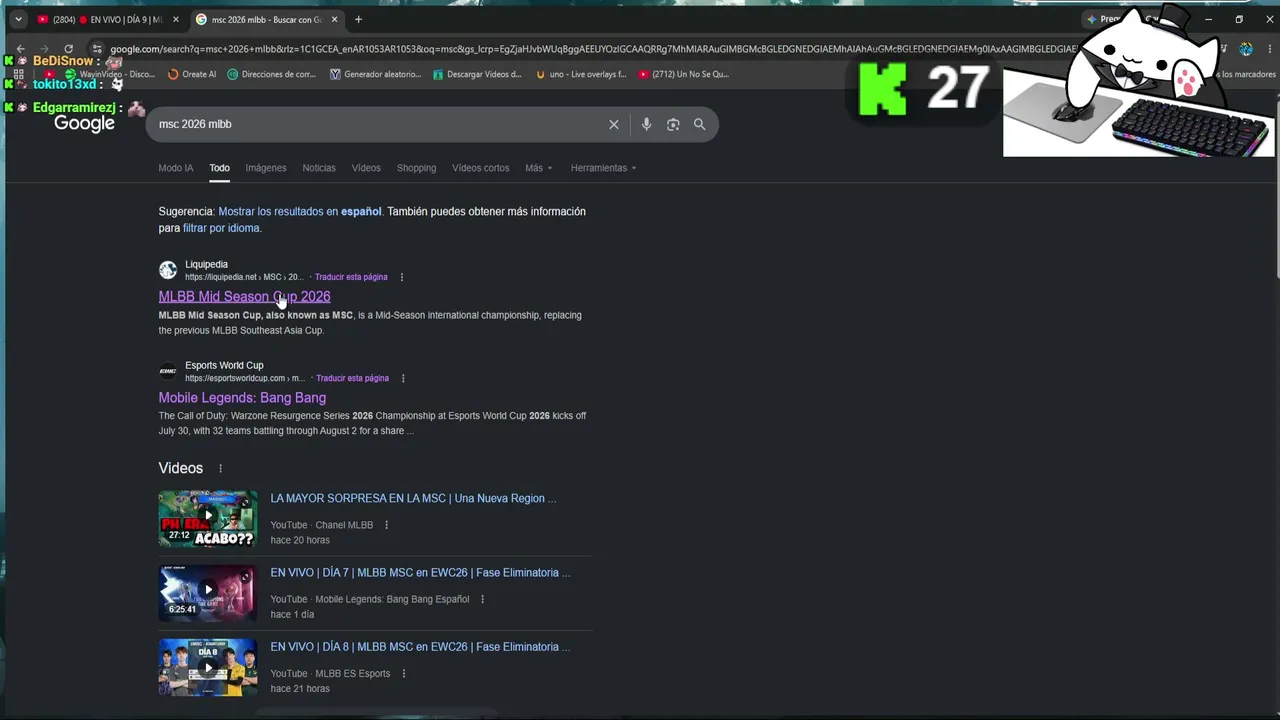Go back to the previous page
Screen dimensions: 1280x720
pyautogui.click(x=20, y=49)
